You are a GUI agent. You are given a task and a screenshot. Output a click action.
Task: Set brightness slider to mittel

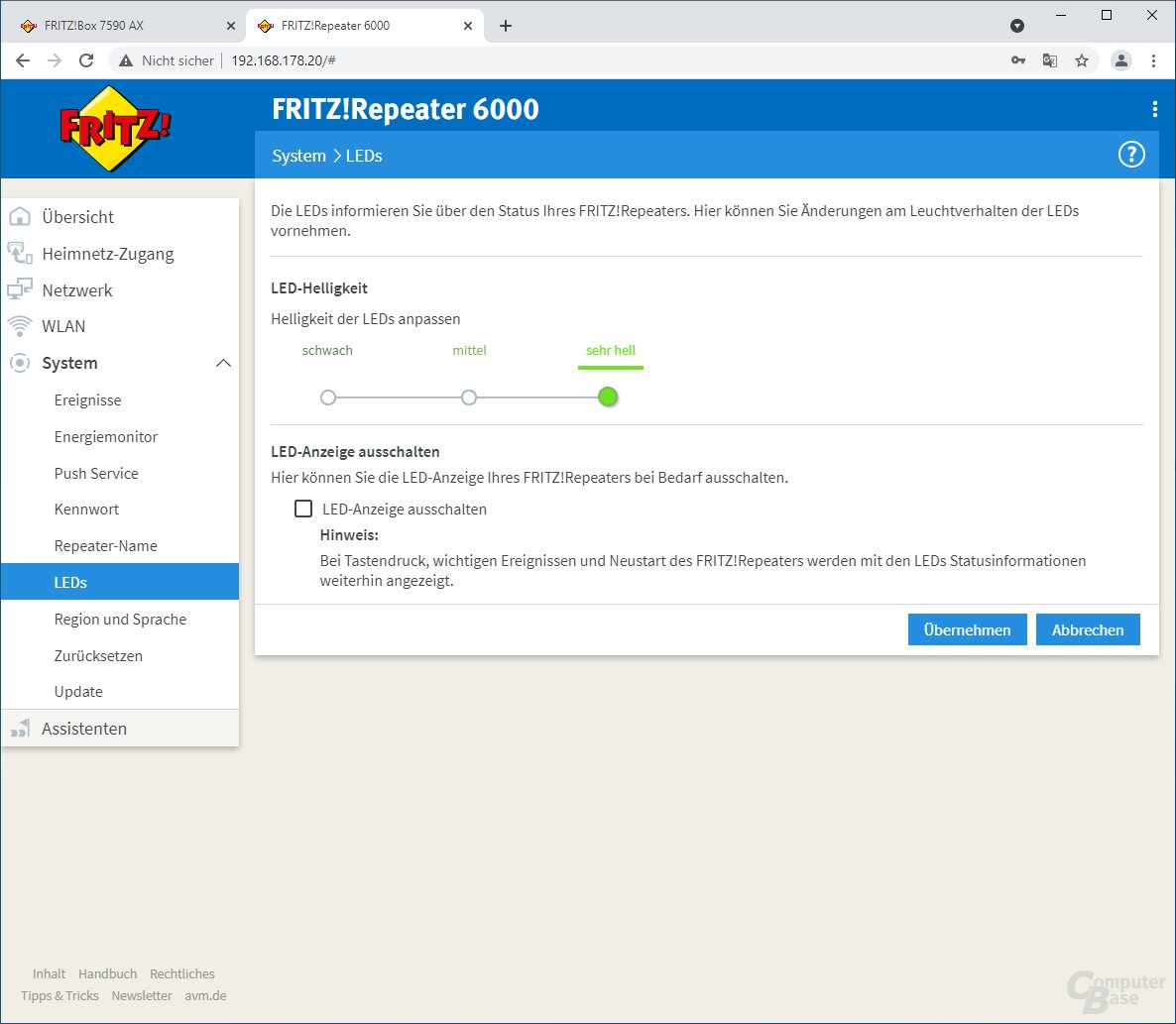click(x=469, y=398)
